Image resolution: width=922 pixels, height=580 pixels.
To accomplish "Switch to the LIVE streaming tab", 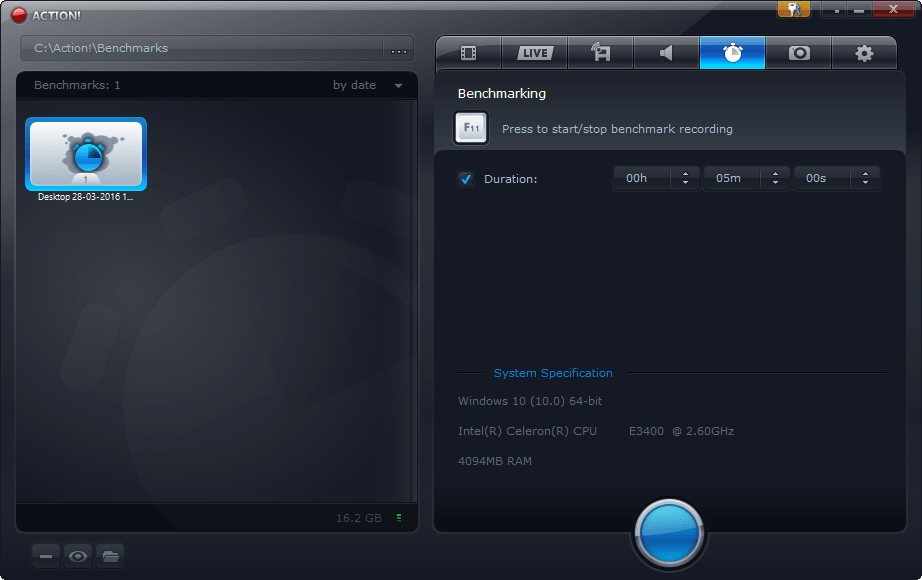I will point(535,53).
